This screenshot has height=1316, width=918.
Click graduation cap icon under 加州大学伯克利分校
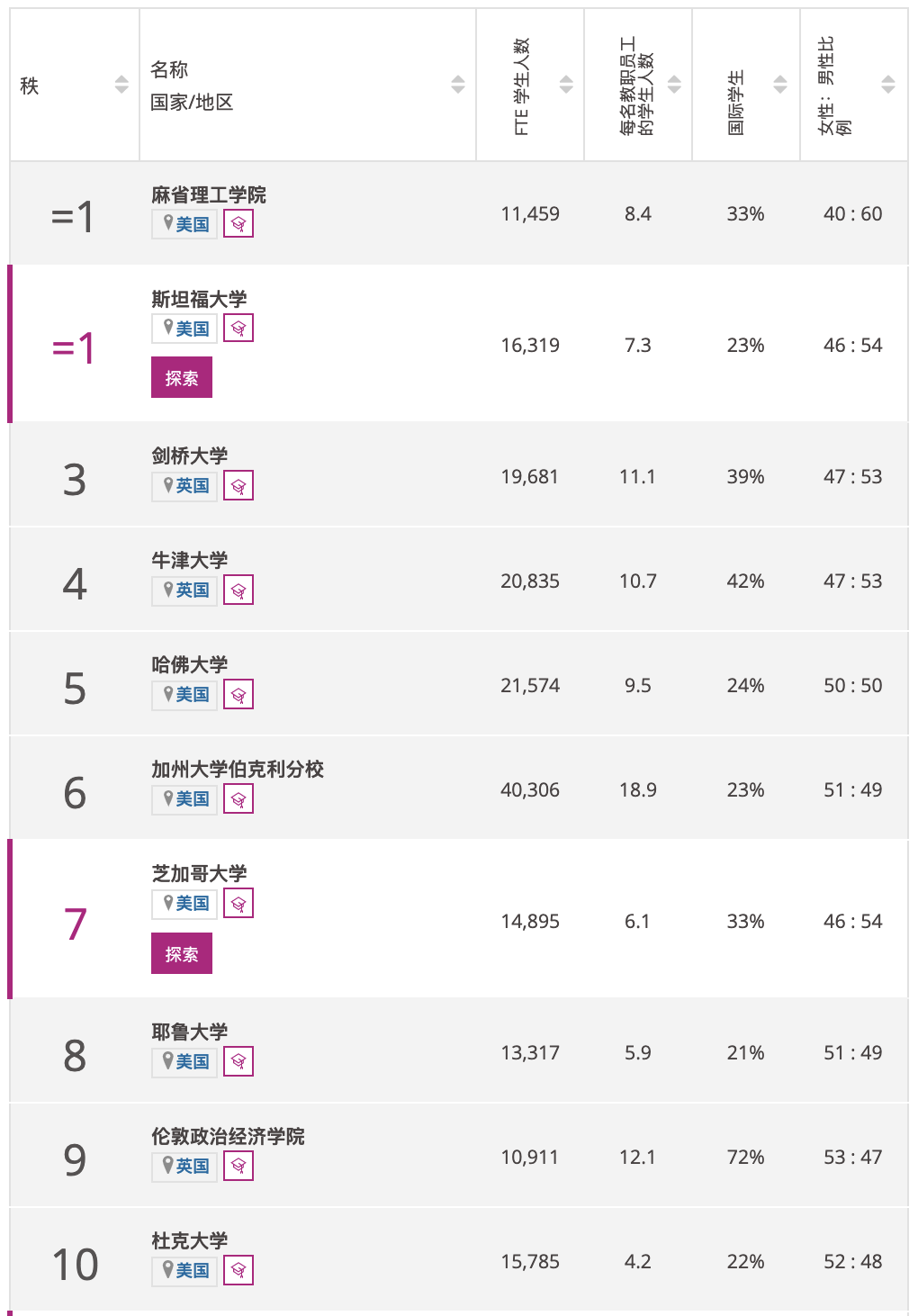tap(238, 798)
